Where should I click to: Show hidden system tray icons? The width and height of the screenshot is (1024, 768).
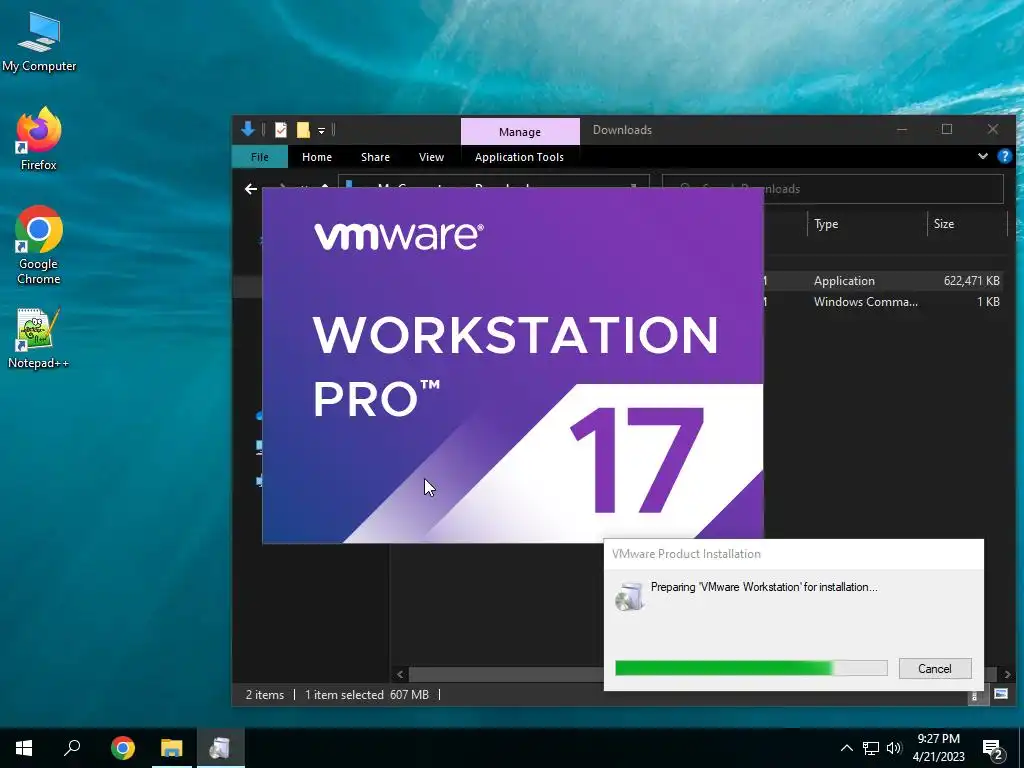[846, 748]
